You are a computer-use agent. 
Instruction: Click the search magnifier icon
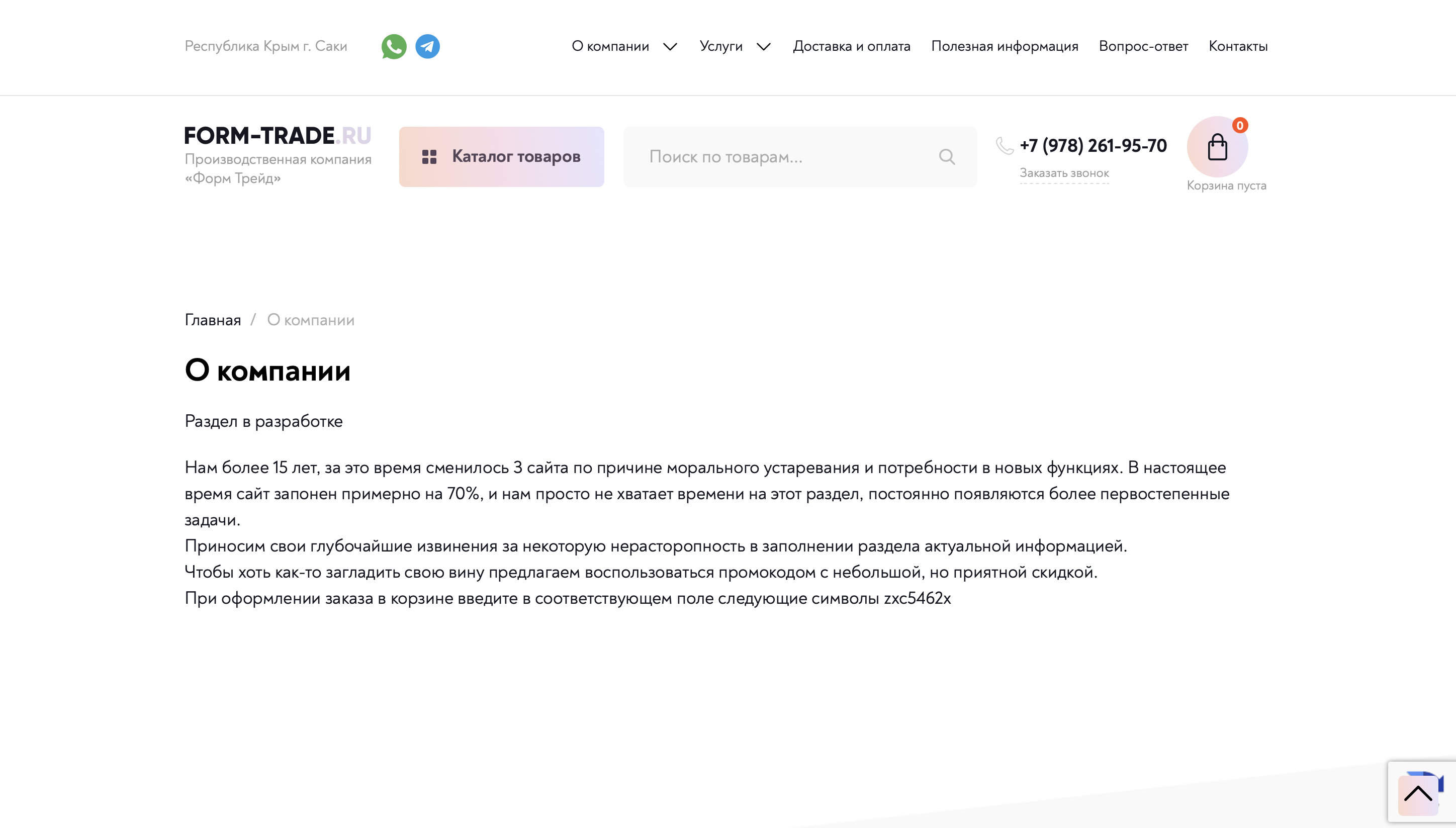(947, 156)
